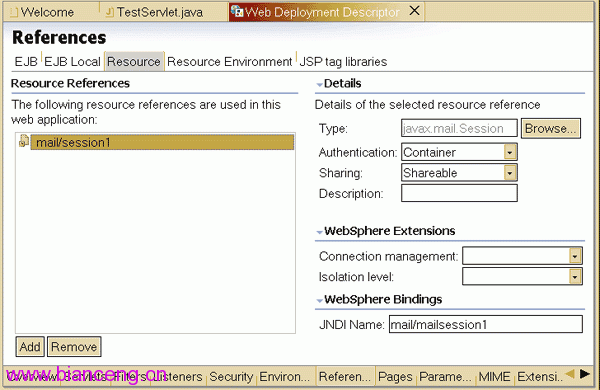The width and height of the screenshot is (600, 390).
Task: Click the Description text field
Action: click(459, 193)
